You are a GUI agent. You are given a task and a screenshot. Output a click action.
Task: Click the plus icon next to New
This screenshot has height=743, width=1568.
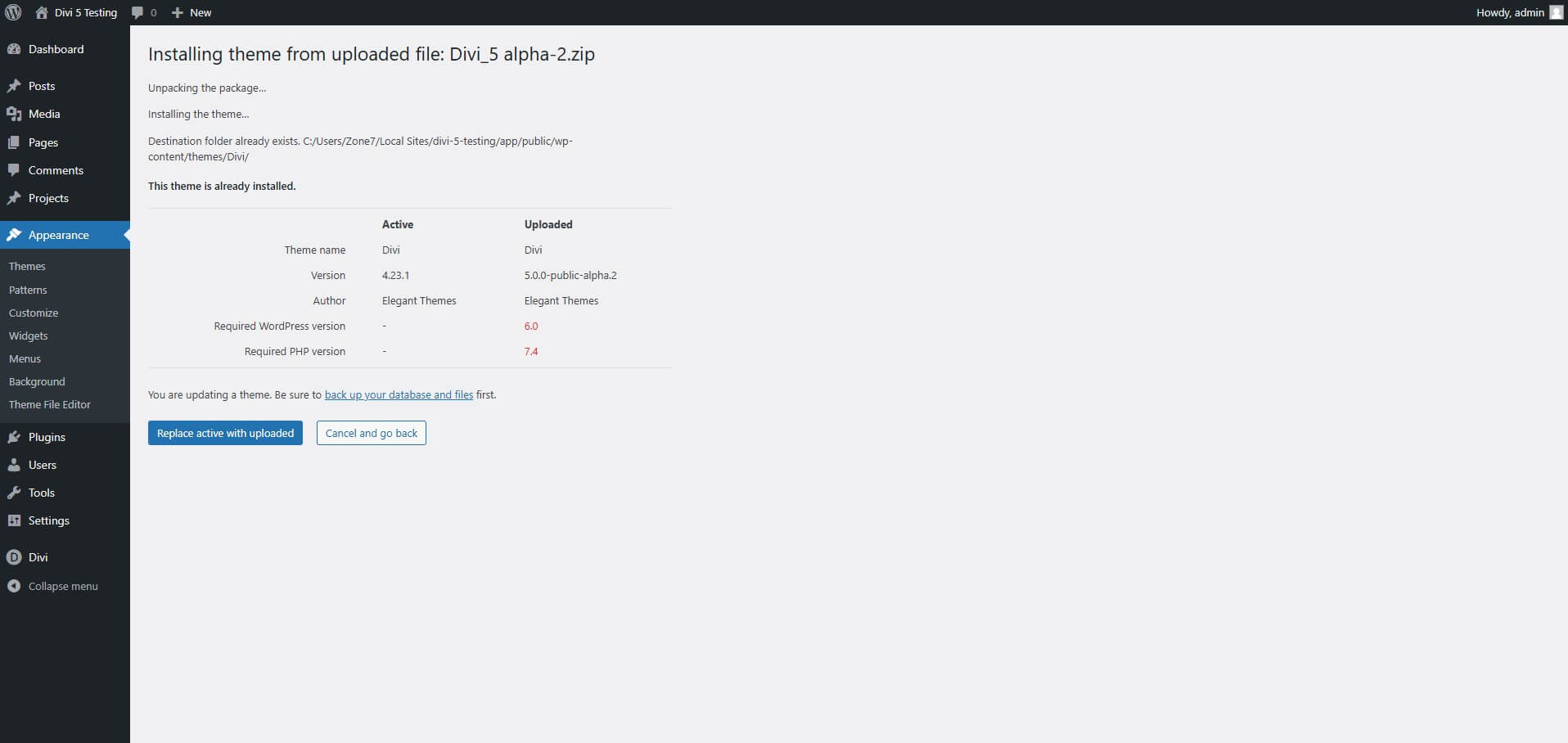coord(177,12)
